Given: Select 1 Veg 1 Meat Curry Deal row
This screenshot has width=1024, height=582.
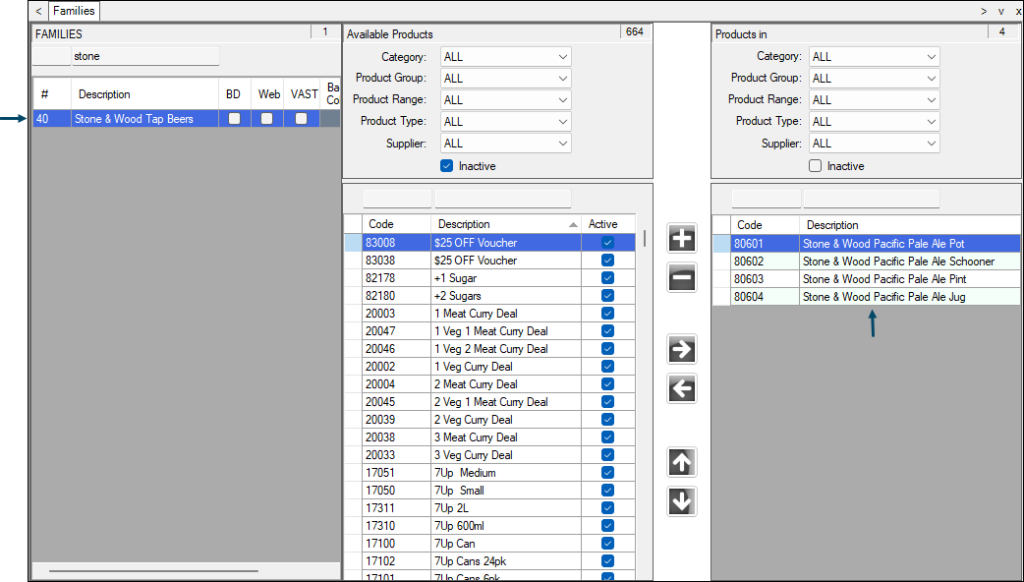Looking at the screenshot, I should pos(490,331).
